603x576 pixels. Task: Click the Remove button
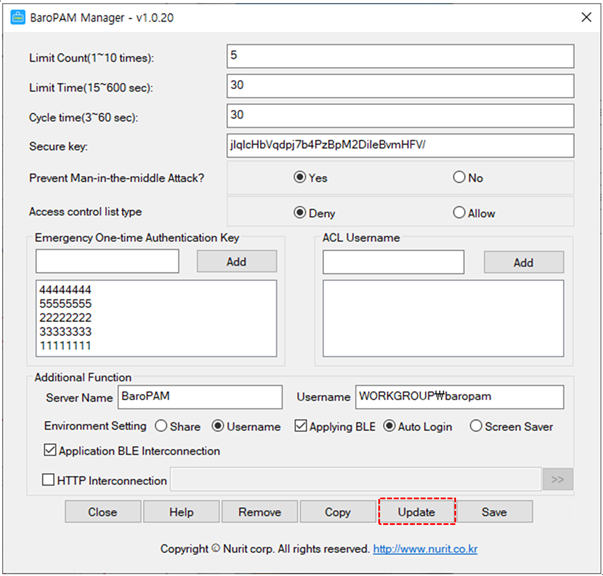pyautogui.click(x=260, y=512)
